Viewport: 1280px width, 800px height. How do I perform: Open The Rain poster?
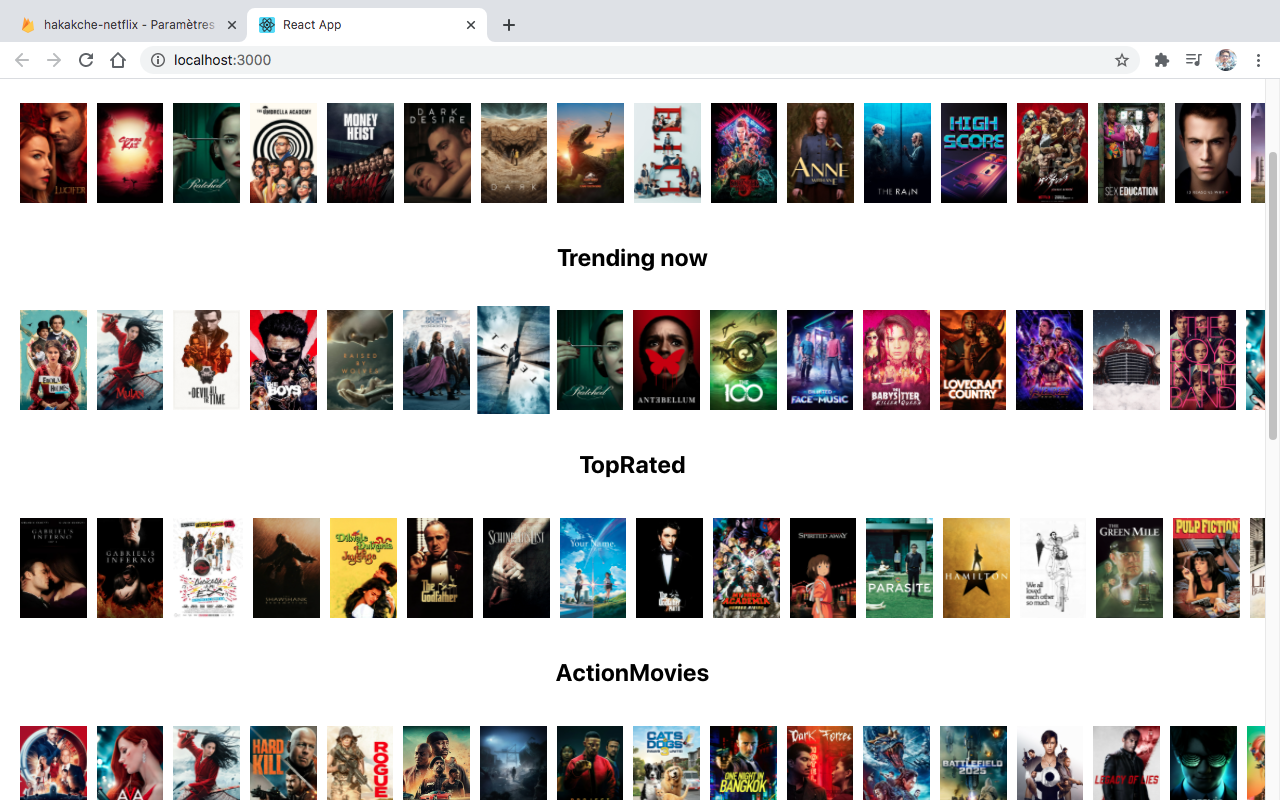tap(897, 153)
